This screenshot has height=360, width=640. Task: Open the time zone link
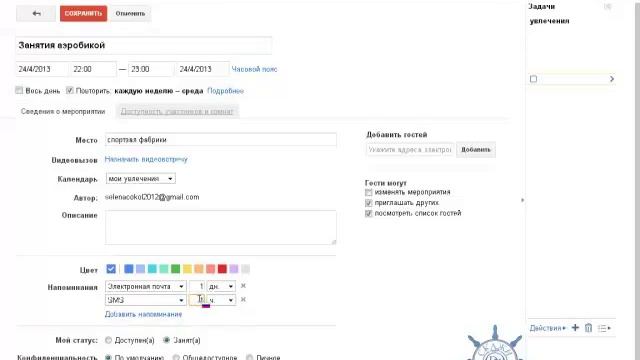(254, 69)
